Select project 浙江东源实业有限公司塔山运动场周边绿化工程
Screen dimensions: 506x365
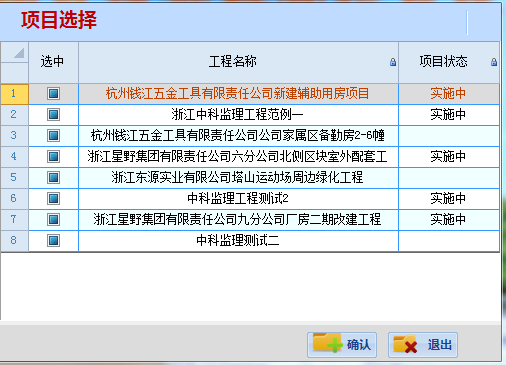pos(237,178)
